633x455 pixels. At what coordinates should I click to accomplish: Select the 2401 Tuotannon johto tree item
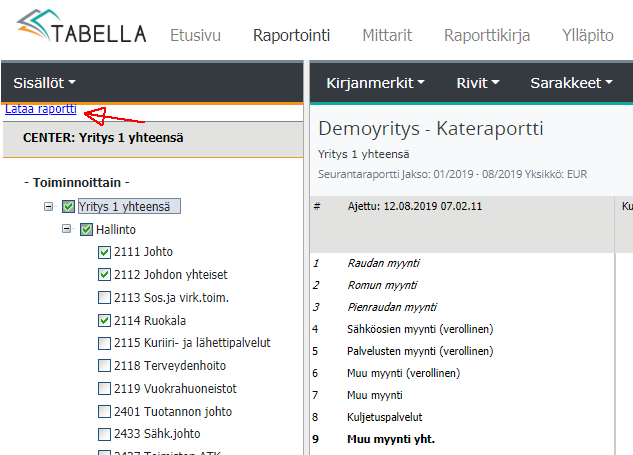pos(174,412)
